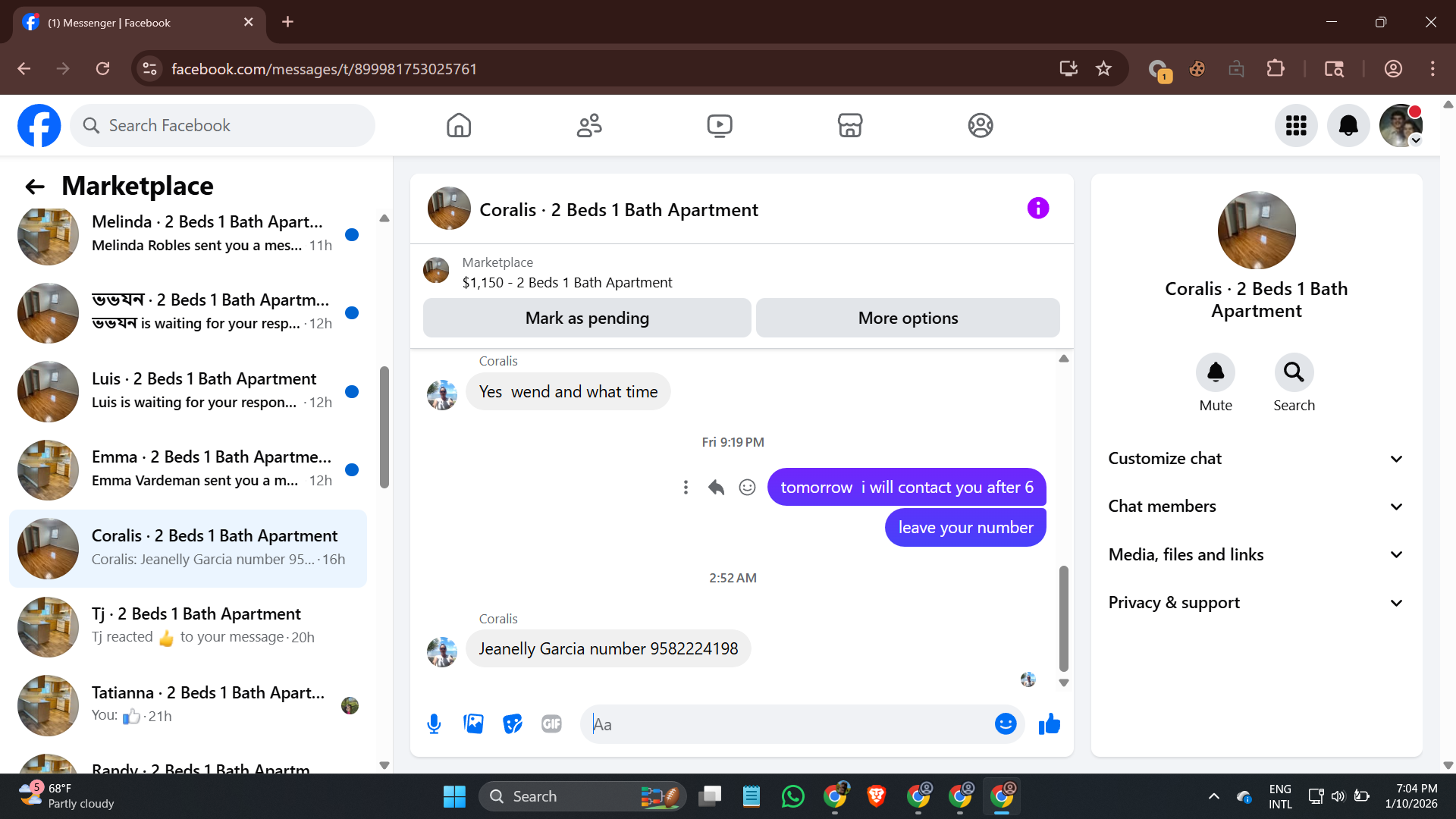
Task: Attach a photo using the image icon
Action: click(x=473, y=724)
